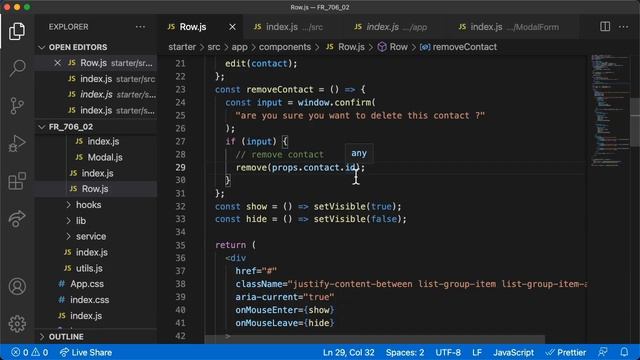Click the className attribute on line 38

259,284
